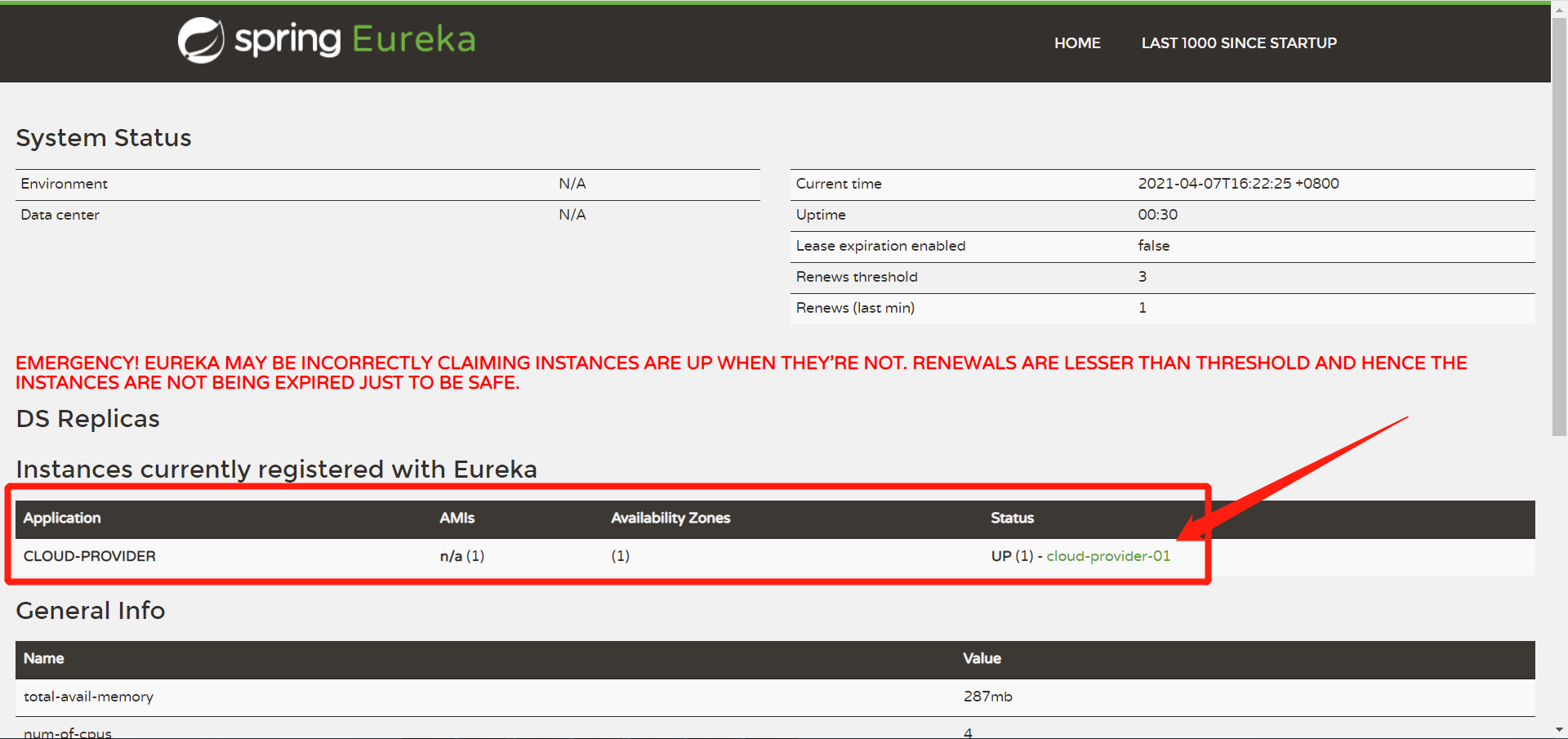1568x739 pixels.
Task: Click the General Info heading
Action: 91,611
